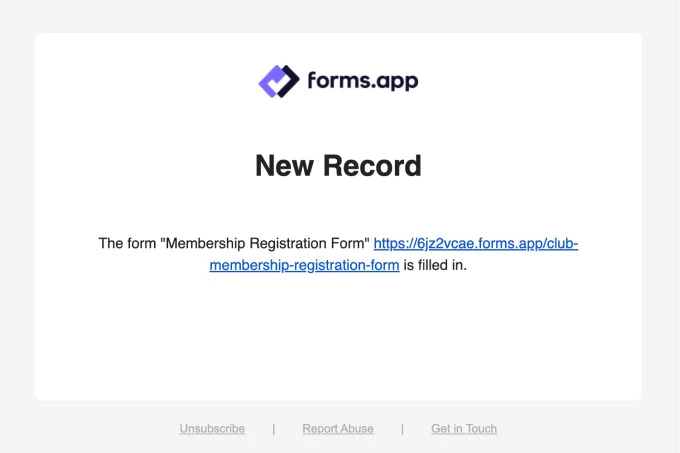Follow the Get in Touch link
The width and height of the screenshot is (680, 453).
[x=464, y=429]
